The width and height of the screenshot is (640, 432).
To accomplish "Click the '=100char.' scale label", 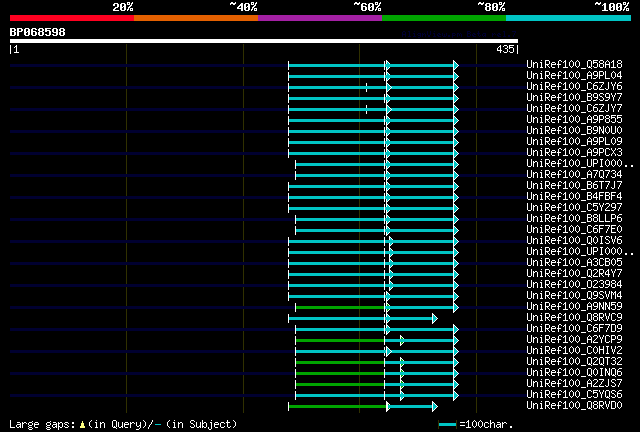I will [x=486, y=424].
